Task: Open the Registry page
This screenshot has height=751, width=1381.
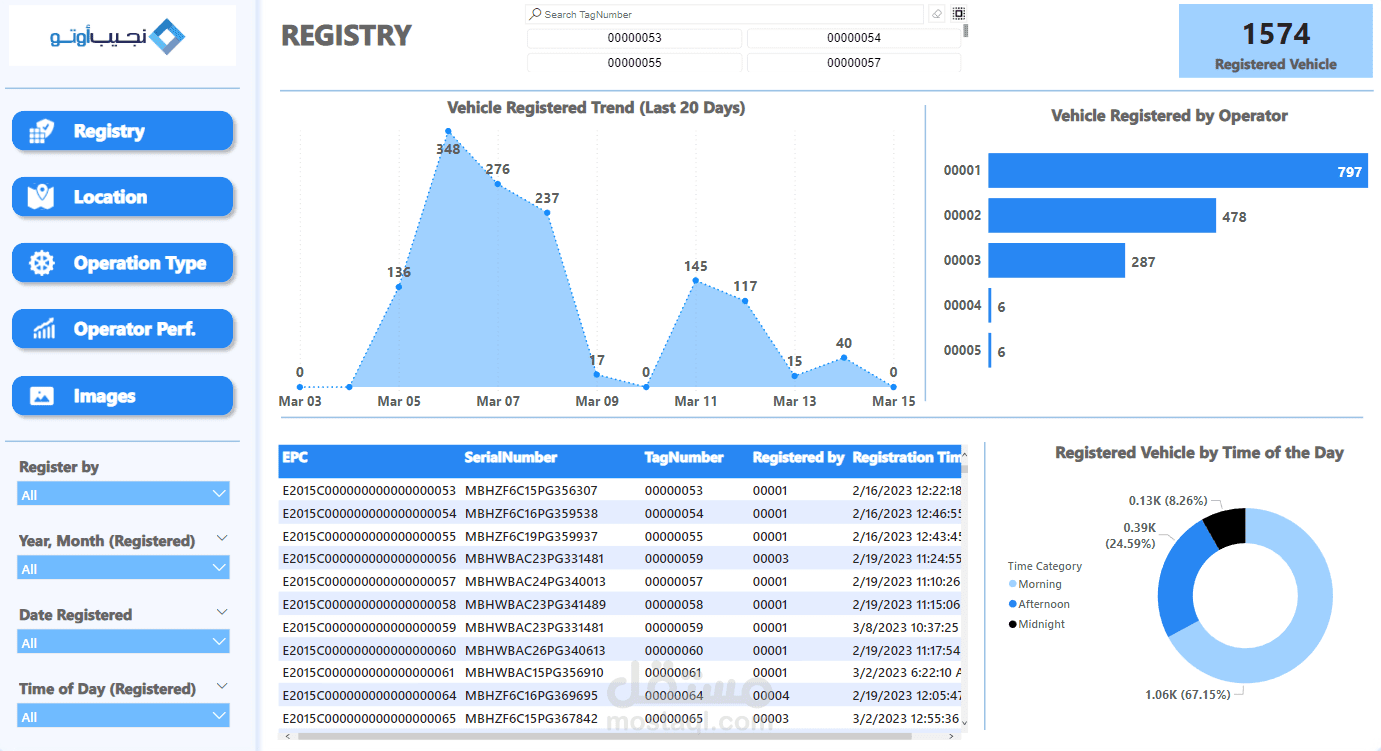Action: click(122, 131)
